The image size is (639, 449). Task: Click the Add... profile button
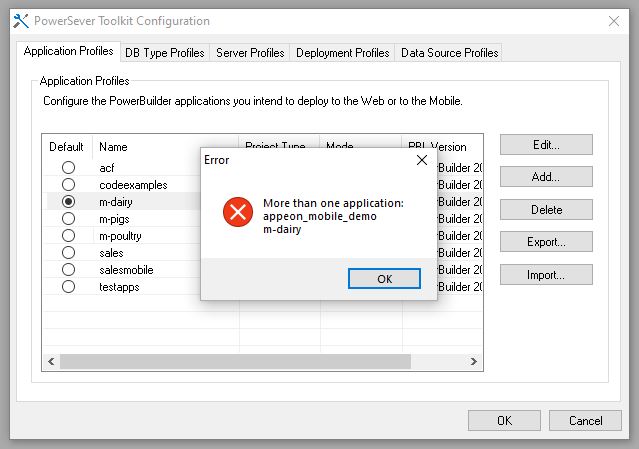click(546, 177)
